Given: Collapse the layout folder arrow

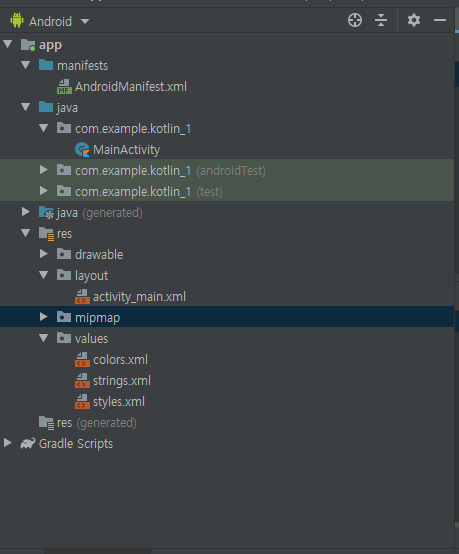Looking at the screenshot, I should pos(44,275).
